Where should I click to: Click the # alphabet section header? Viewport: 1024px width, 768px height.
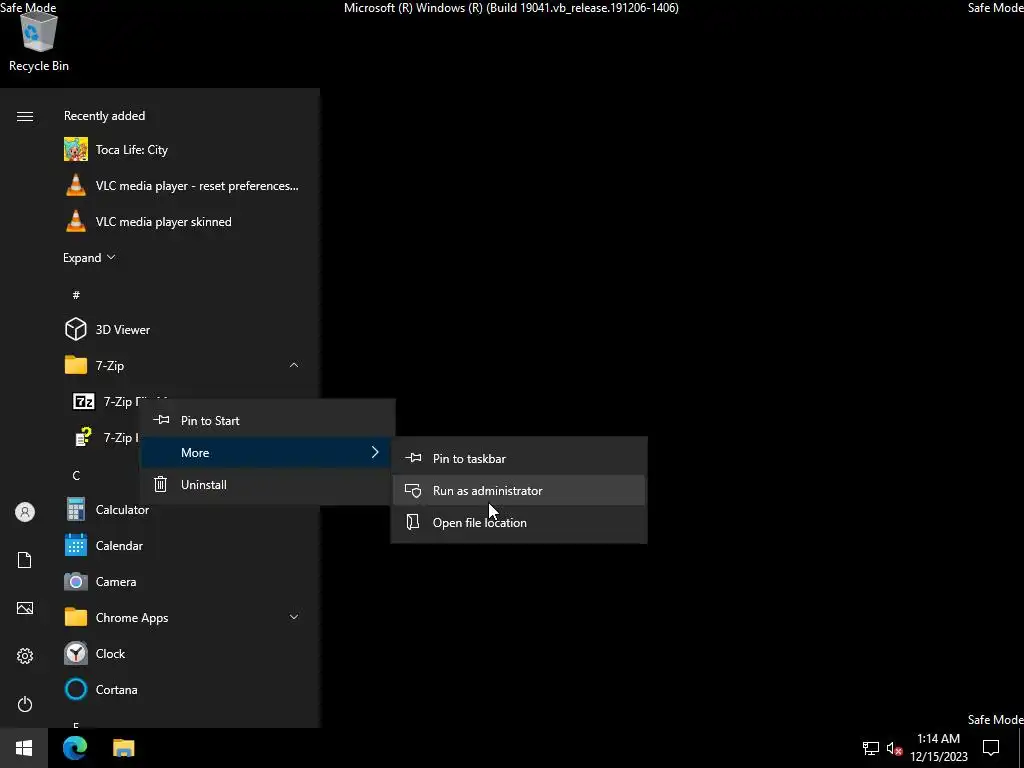coord(76,295)
